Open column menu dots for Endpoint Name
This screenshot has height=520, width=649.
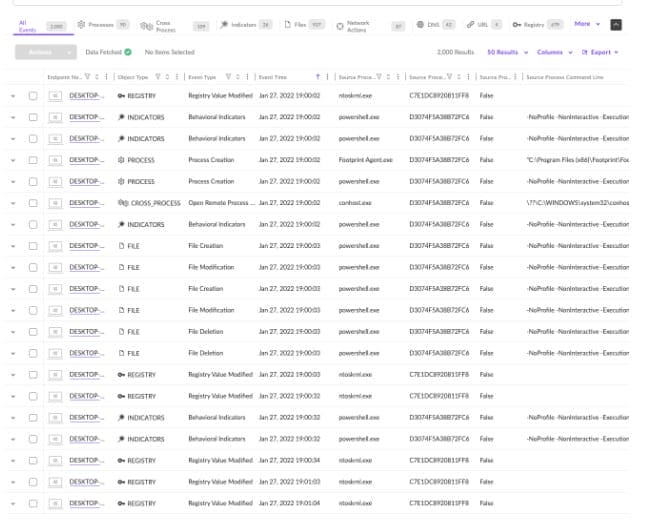[103, 76]
